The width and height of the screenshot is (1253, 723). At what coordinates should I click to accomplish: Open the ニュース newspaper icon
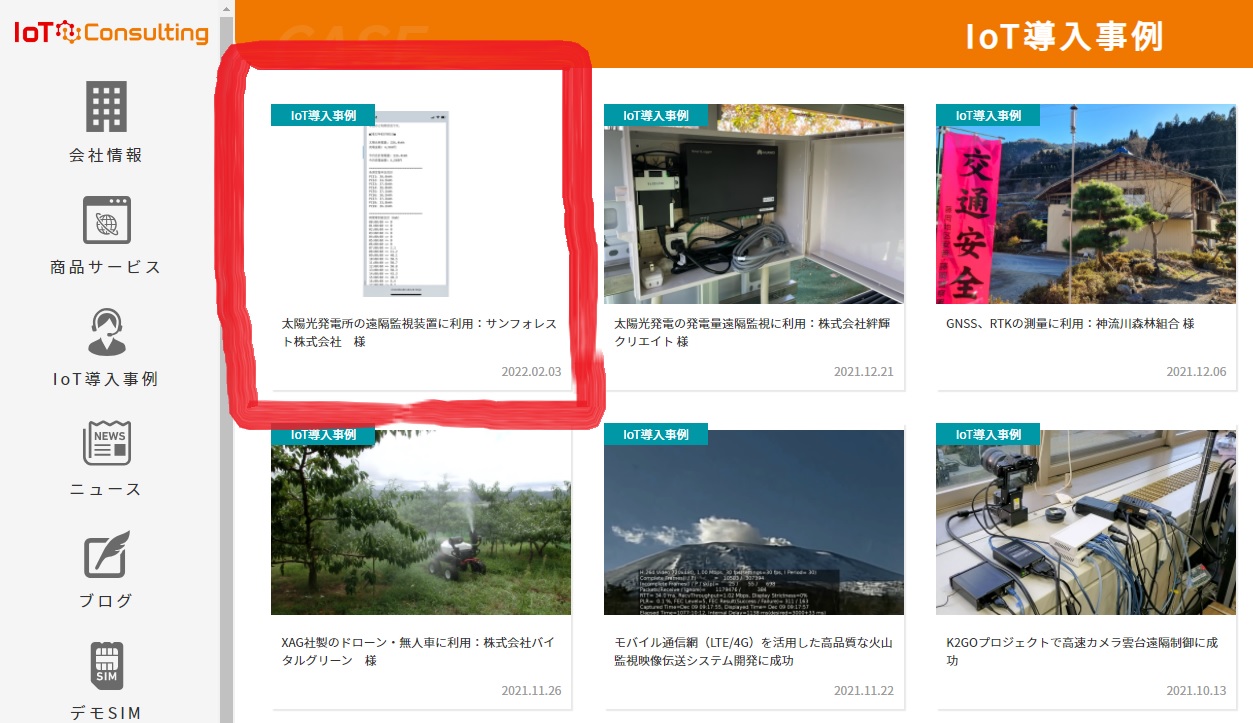coord(106,443)
